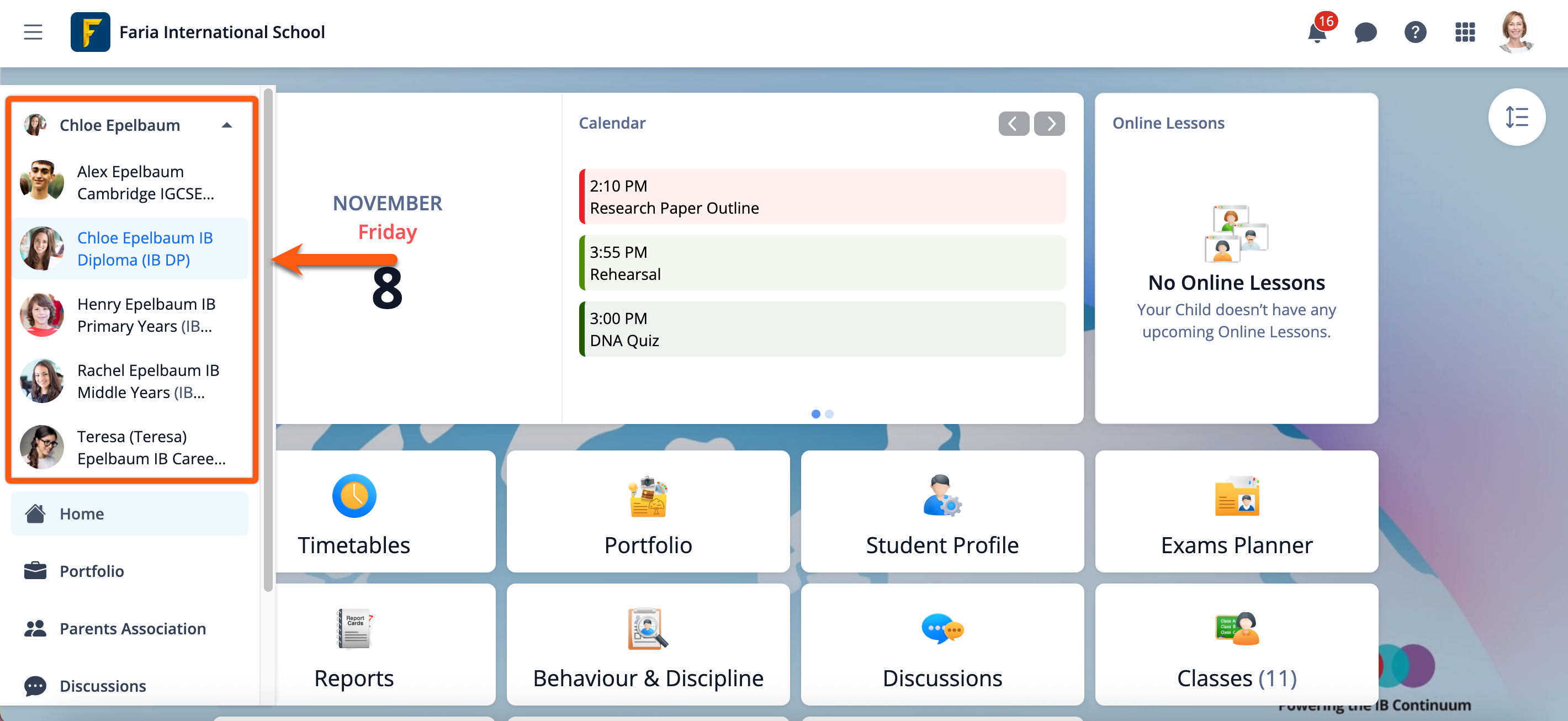
Task: Open the Exams Planner tile
Action: (x=1236, y=512)
